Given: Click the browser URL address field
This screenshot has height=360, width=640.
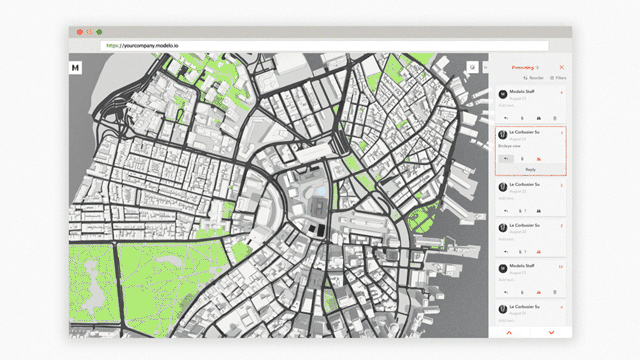Looking at the screenshot, I should (x=324, y=46).
